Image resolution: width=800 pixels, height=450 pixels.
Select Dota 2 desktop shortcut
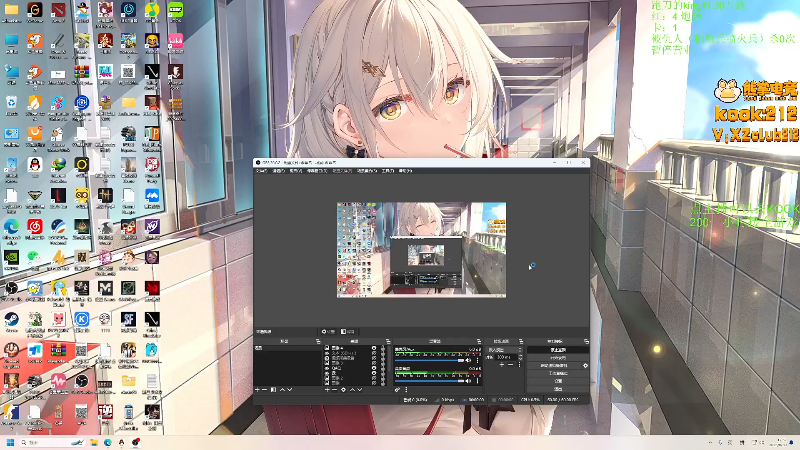(58, 10)
